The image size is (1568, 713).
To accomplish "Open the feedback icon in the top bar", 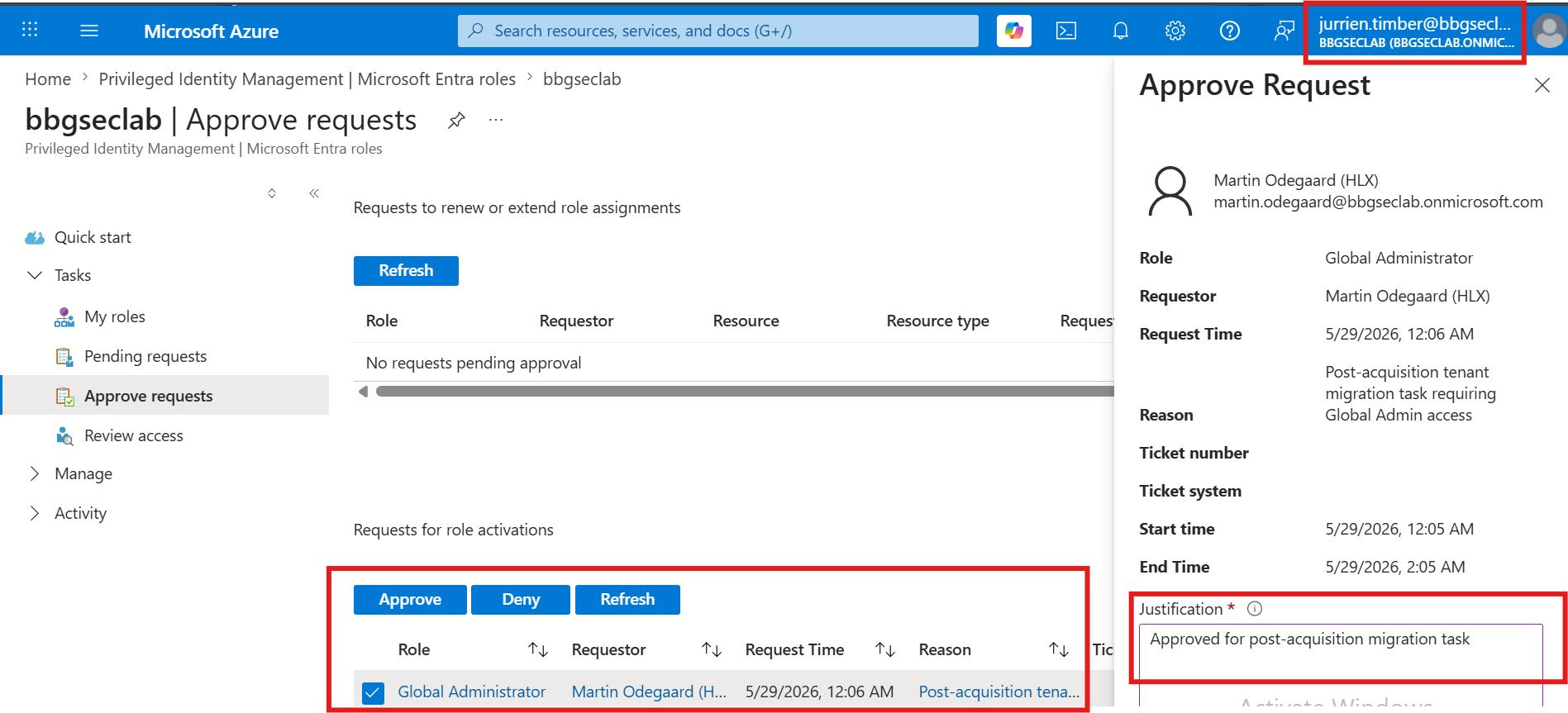I will [x=1284, y=31].
